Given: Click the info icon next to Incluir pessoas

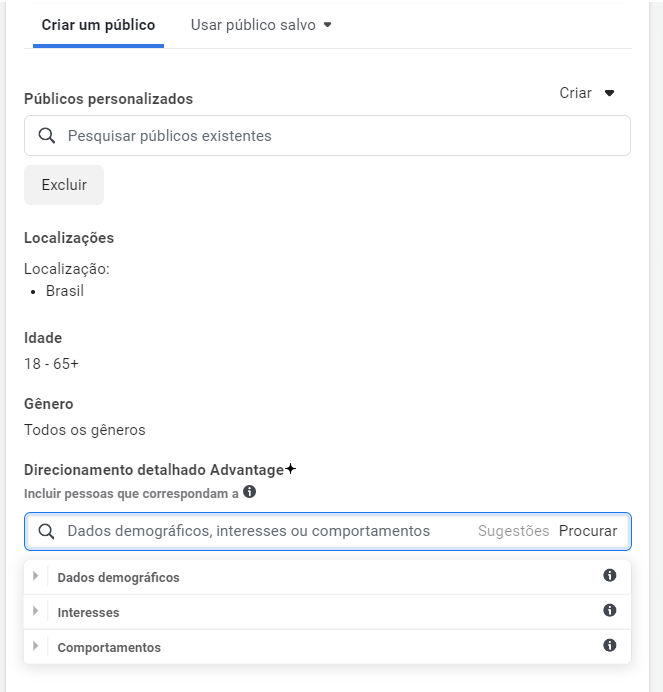Looking at the screenshot, I should point(249,492).
